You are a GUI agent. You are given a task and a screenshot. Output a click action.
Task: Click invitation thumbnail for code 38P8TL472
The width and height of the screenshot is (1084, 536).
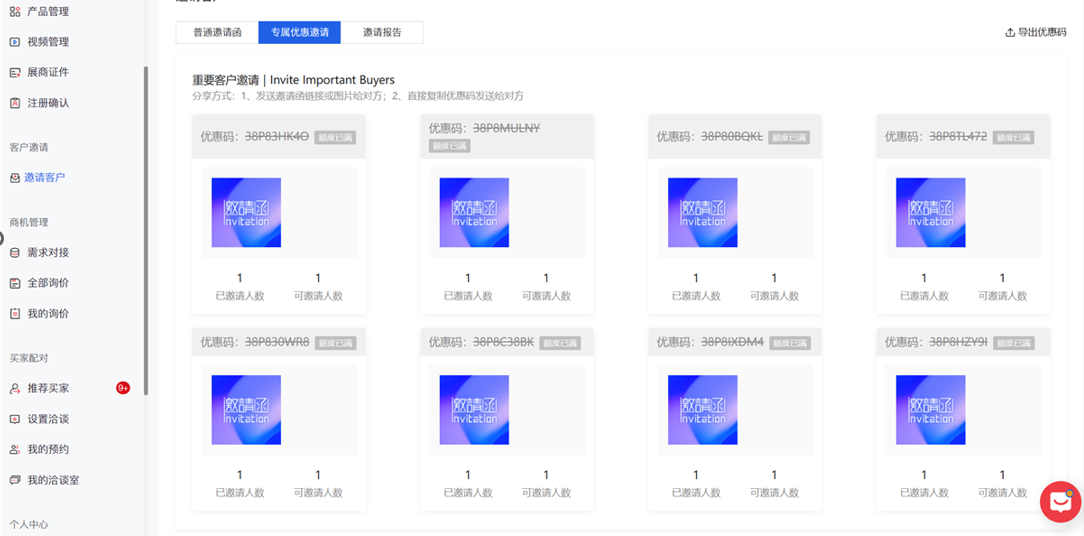[x=930, y=212]
